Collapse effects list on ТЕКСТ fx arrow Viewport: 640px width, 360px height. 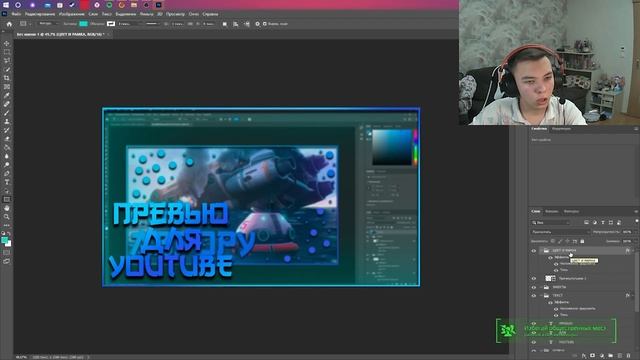(633, 296)
